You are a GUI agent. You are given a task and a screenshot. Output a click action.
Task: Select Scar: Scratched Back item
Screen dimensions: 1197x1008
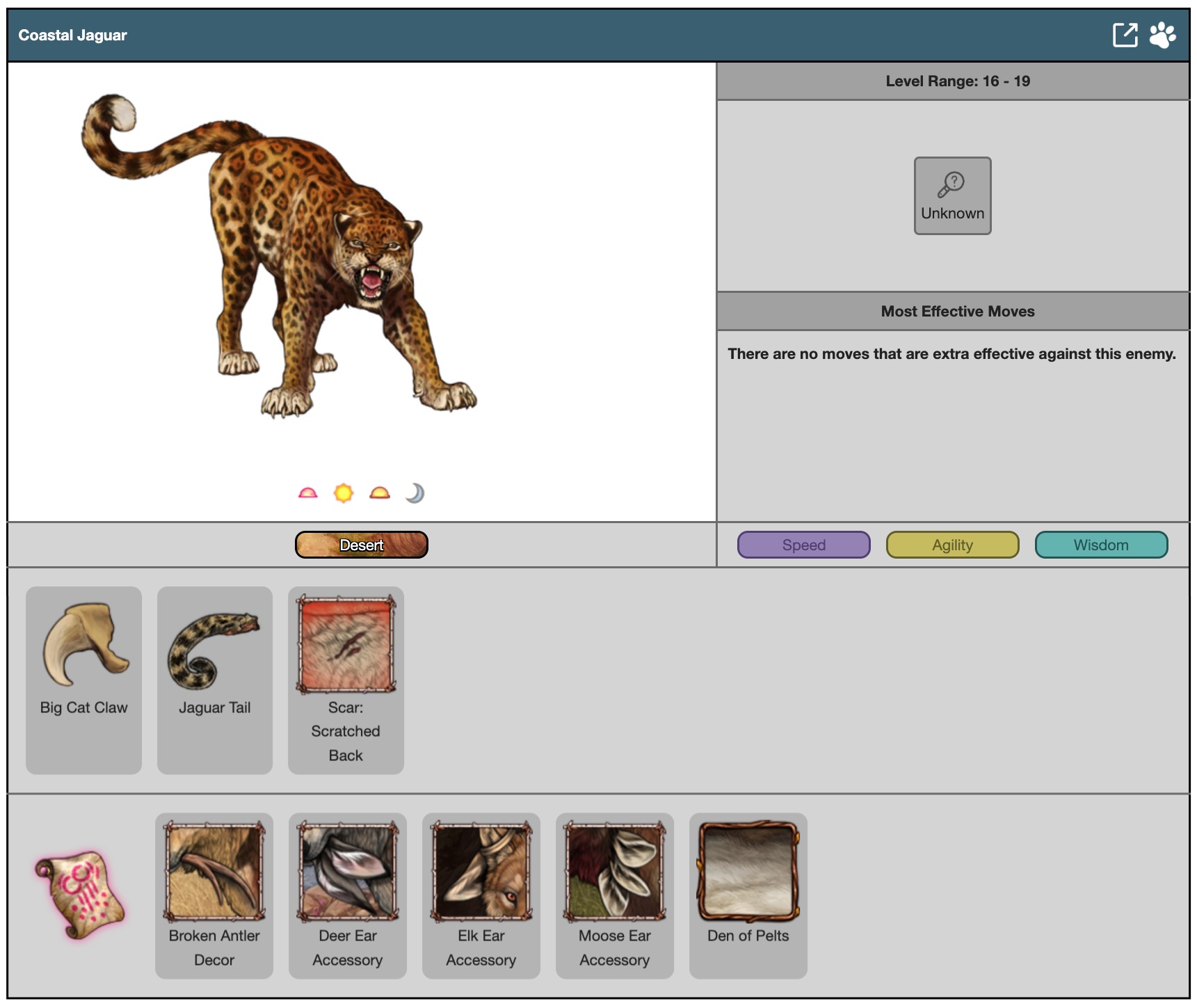tap(346, 680)
